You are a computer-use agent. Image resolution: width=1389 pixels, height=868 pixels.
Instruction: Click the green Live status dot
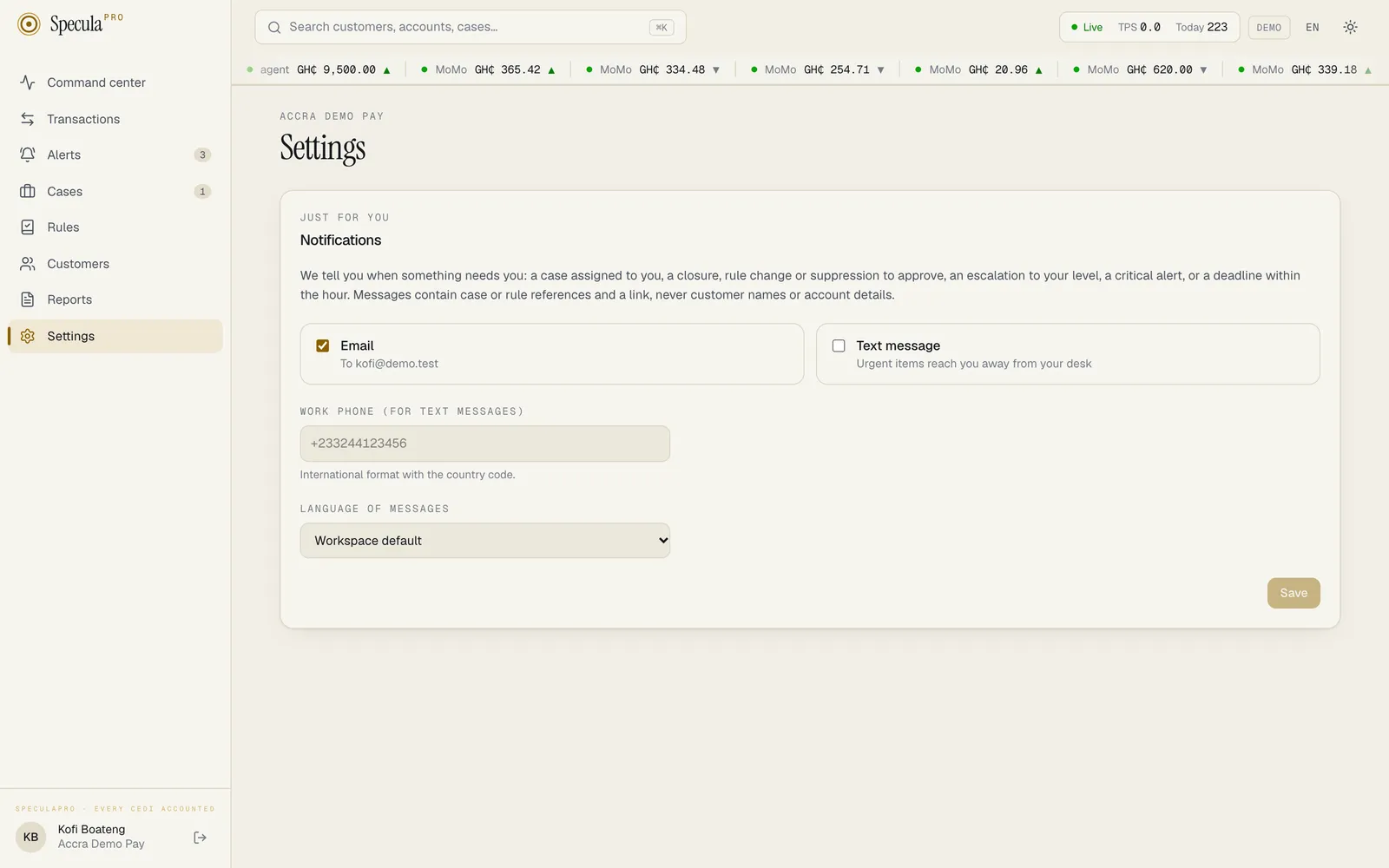coord(1075,28)
